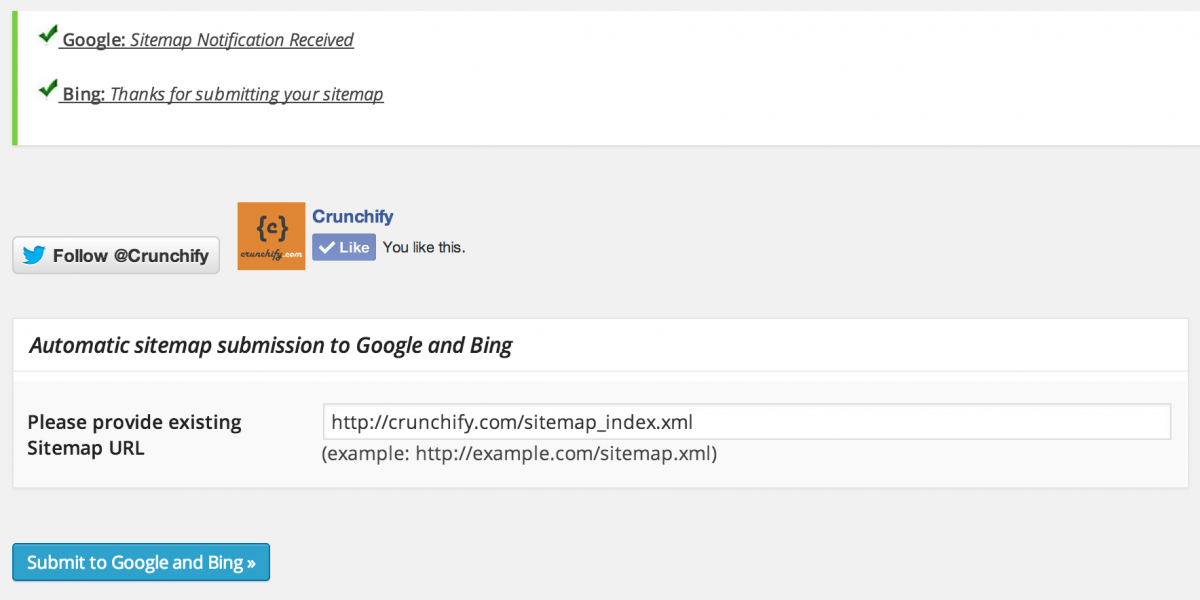Click the green checkmark icon beside Google
The image size is (1200, 600).
click(x=47, y=33)
